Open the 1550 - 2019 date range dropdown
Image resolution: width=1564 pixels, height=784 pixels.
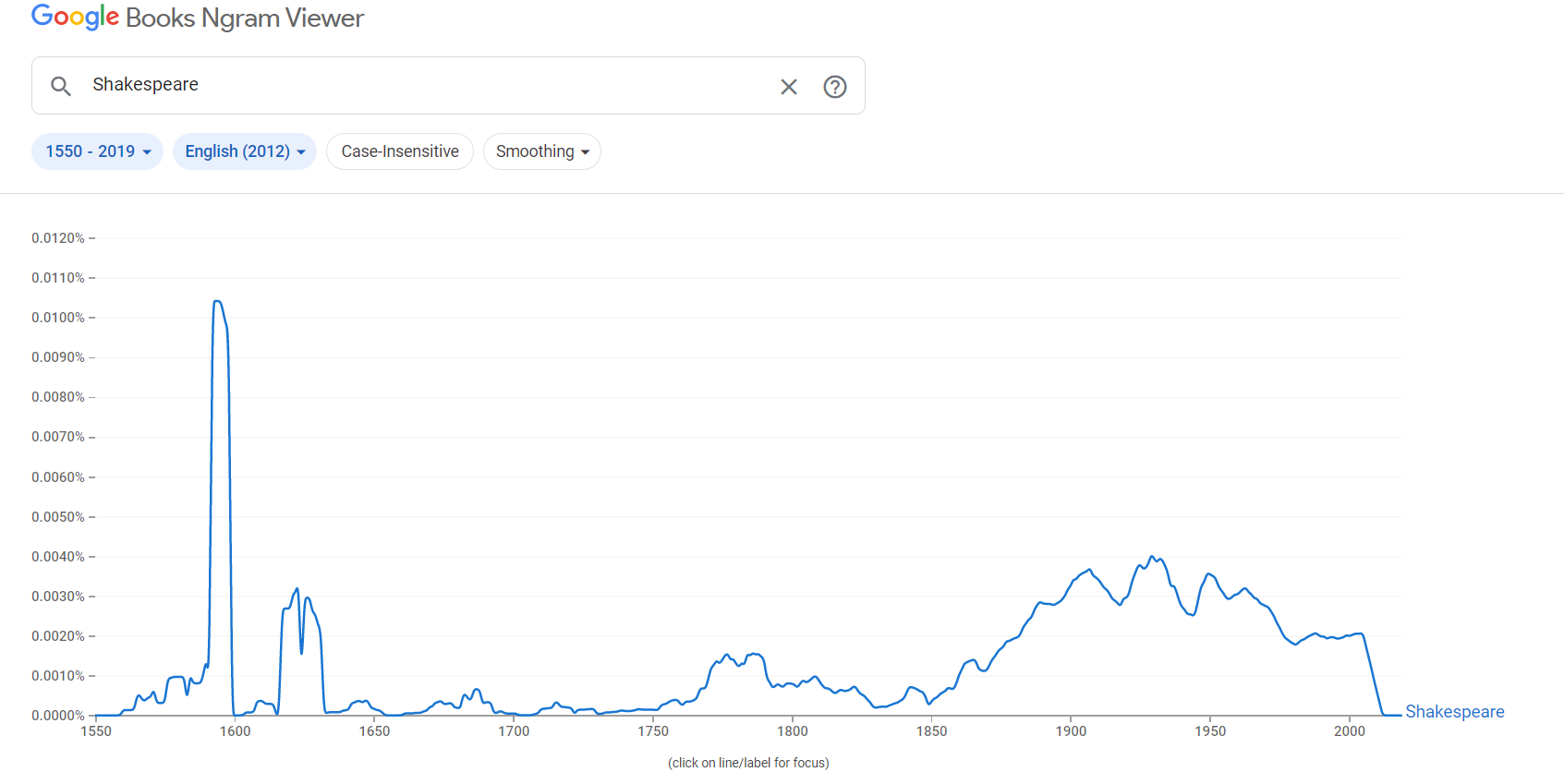tap(97, 151)
